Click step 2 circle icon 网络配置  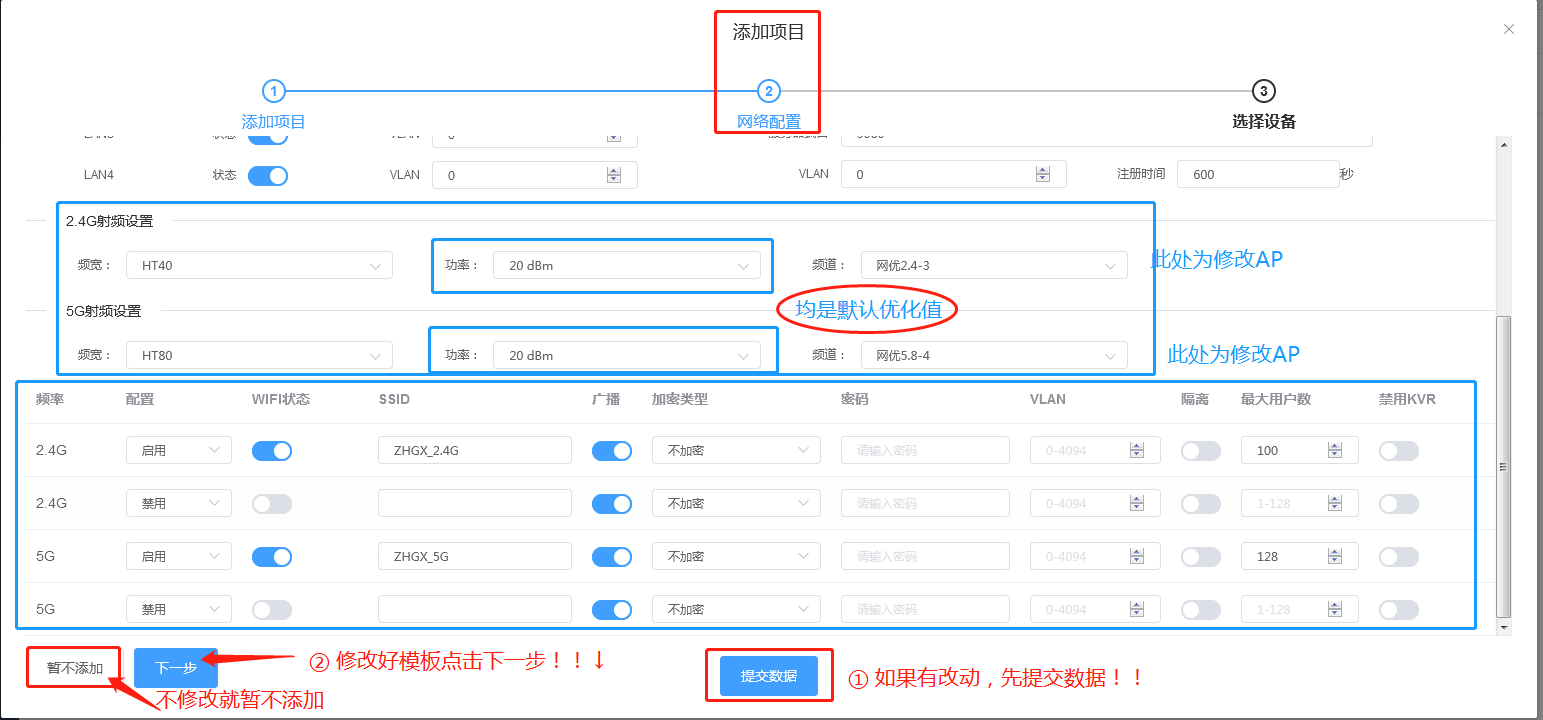point(768,92)
